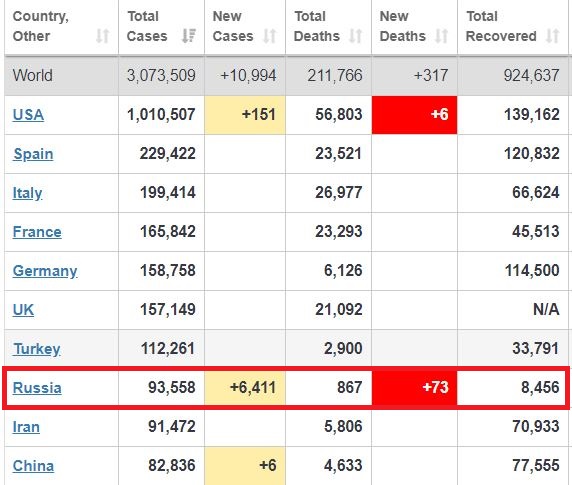
Task: Sort table by New Cases arrows icon
Action: tap(270, 36)
